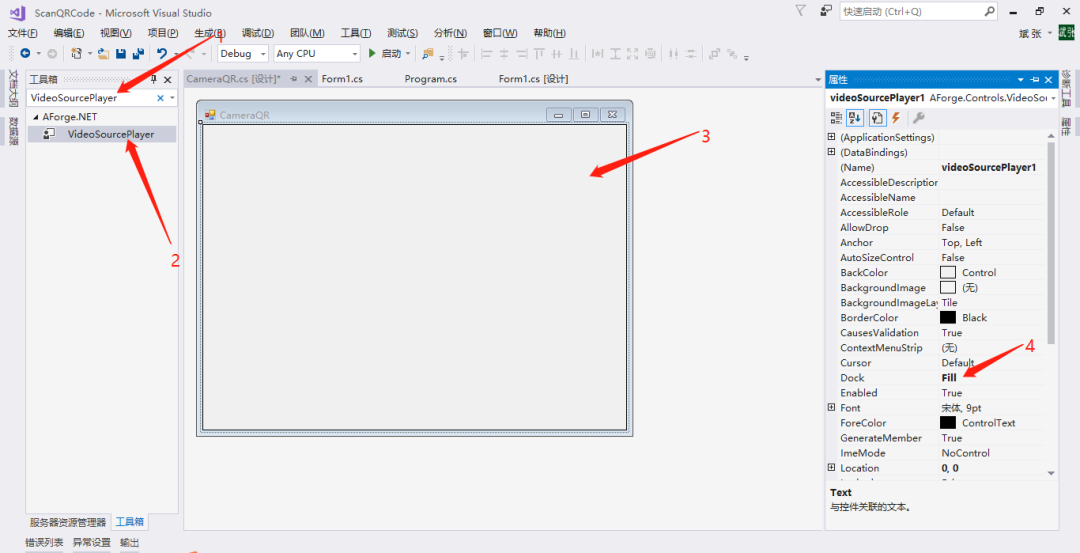Click the Property Pages wrench icon
This screenshot has height=553, width=1080.
[x=918, y=118]
